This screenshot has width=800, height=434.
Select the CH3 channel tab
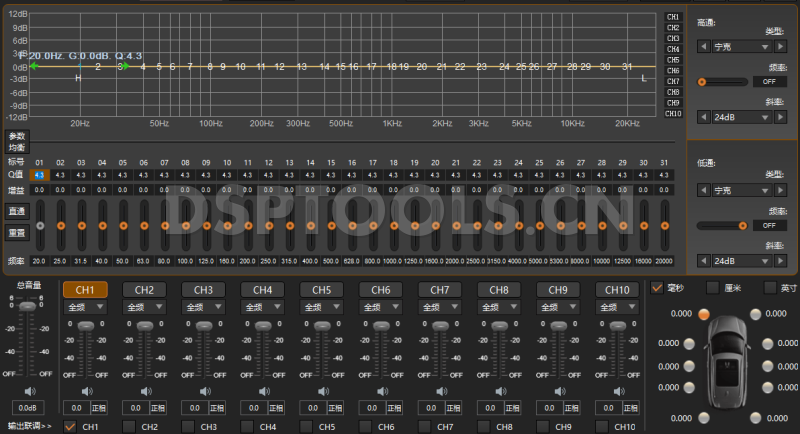(x=203, y=289)
